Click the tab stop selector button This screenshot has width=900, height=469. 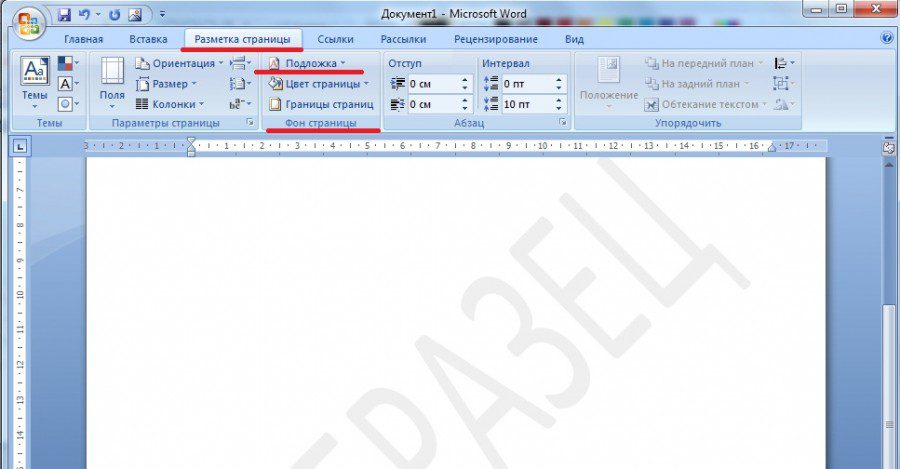pos(20,147)
